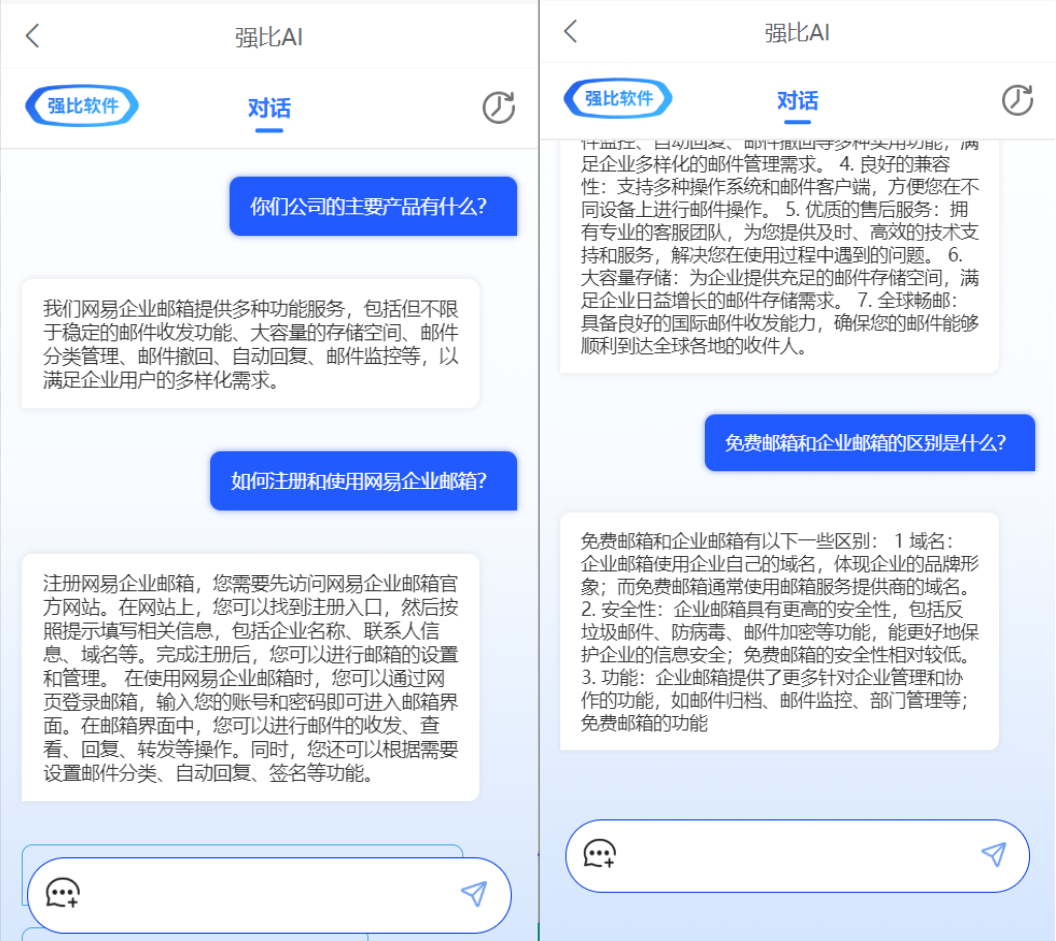Click the 强比软件 logo in the right panel
1056x941 pixels.
point(618,98)
